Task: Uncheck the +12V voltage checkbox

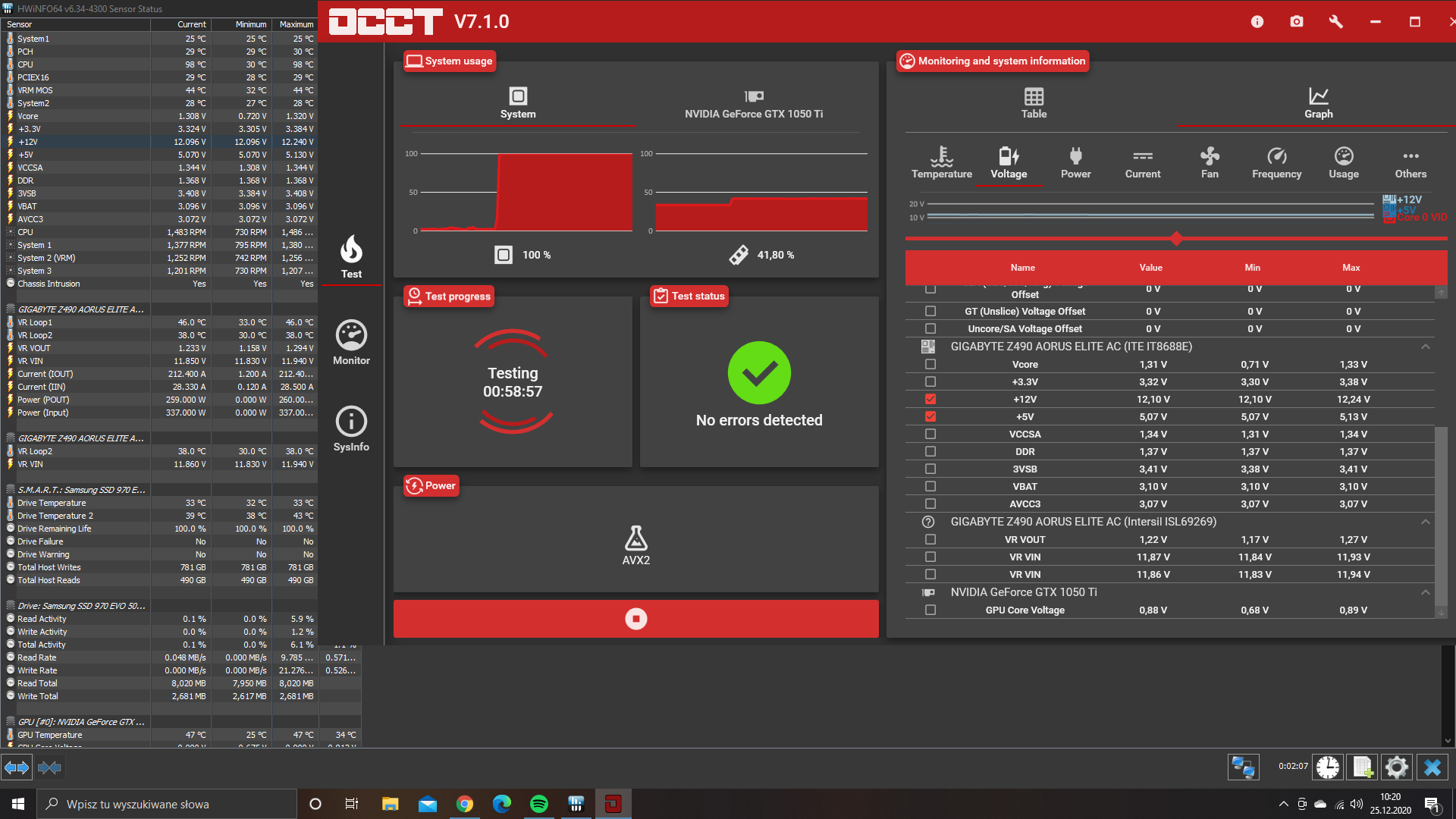Action: 930,400
